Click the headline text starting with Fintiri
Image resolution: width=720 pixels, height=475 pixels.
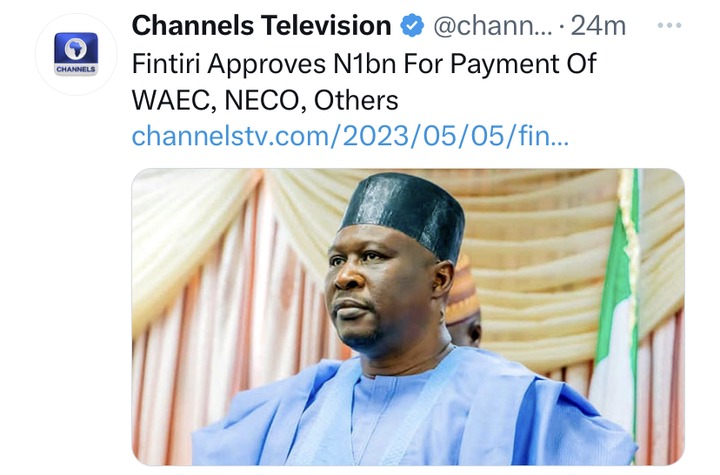tap(364, 63)
